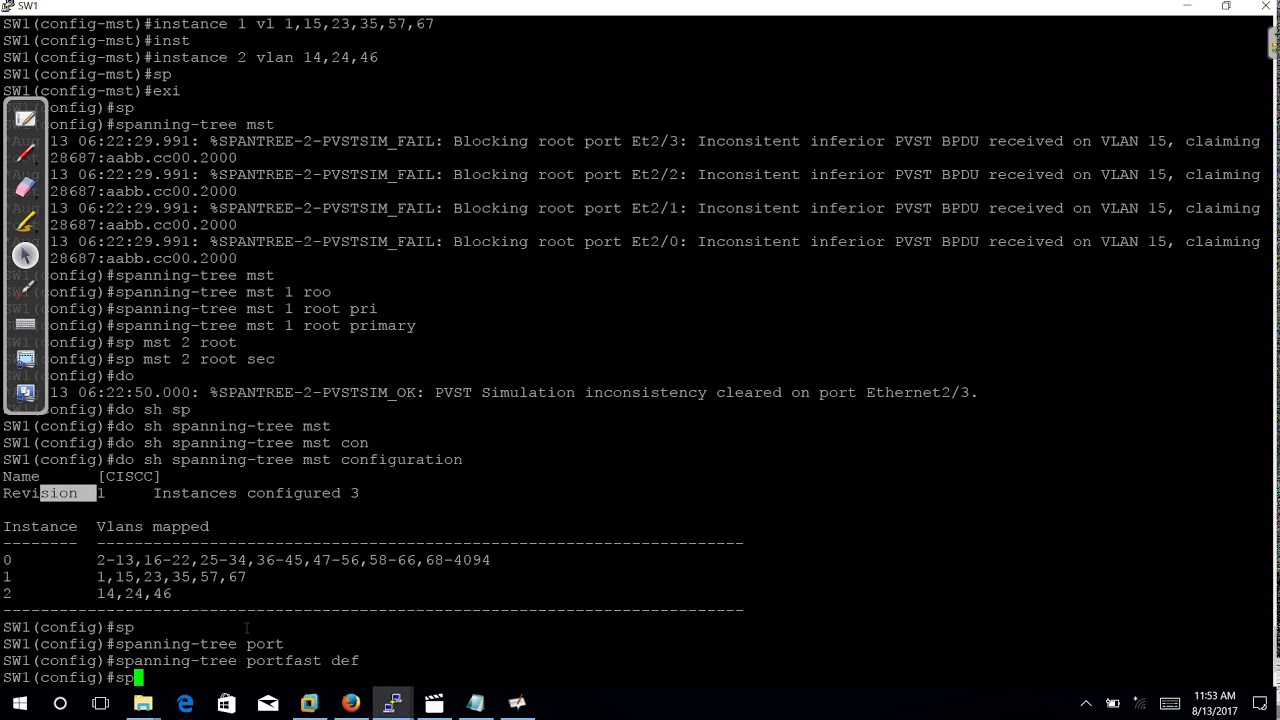Screen dimensions: 1280x720
Task: Click the SW1 window title bar icon
Action: (x=8, y=6)
